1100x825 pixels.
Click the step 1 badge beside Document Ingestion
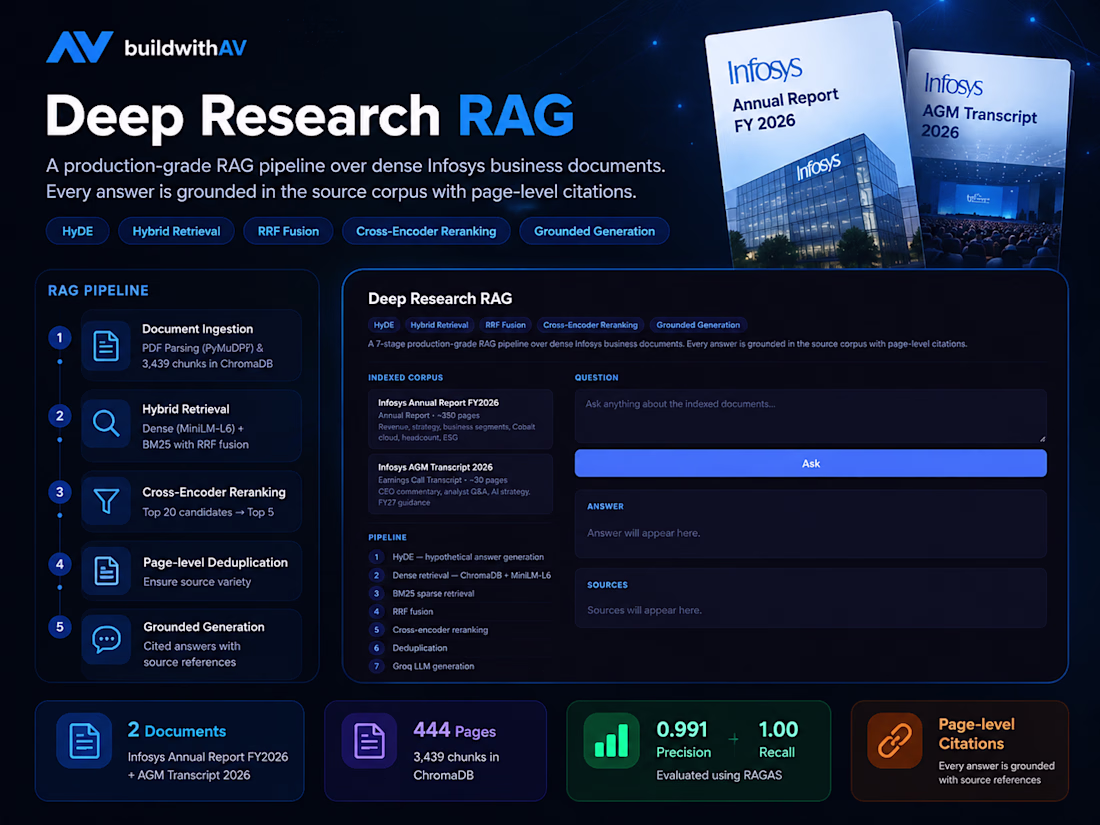pos(60,338)
